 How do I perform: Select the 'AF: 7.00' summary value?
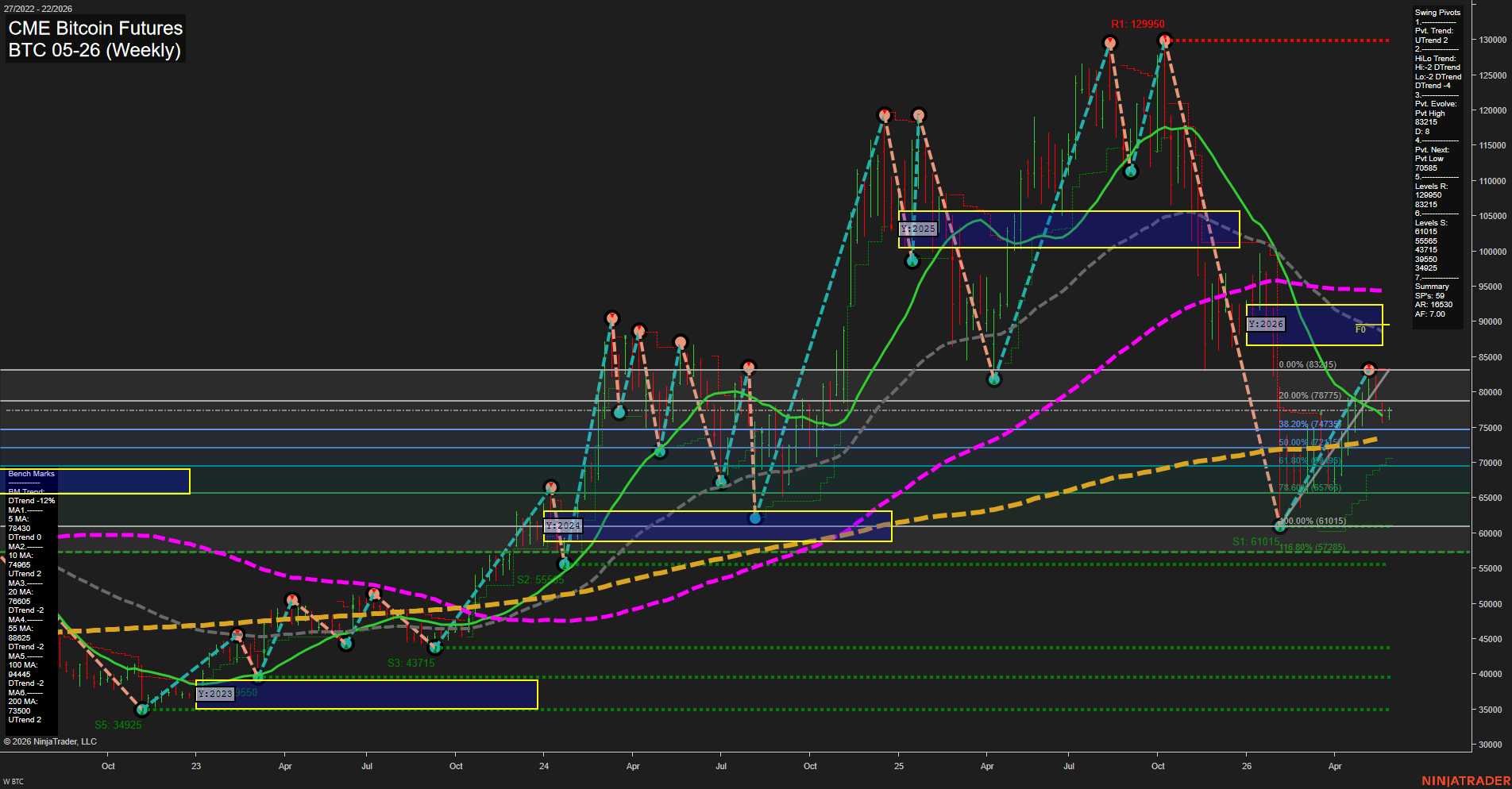point(1429,314)
